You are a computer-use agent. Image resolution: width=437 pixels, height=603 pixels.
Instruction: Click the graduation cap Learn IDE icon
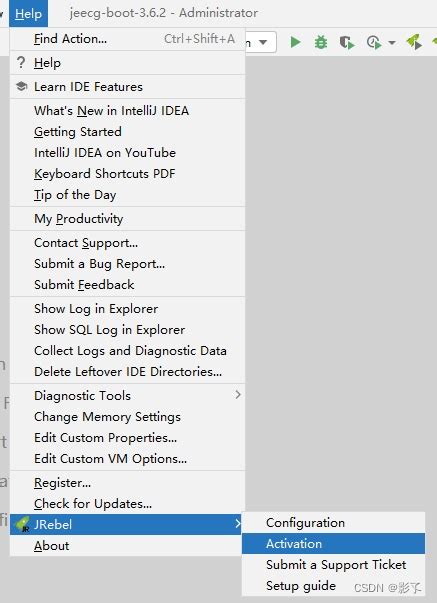22,86
